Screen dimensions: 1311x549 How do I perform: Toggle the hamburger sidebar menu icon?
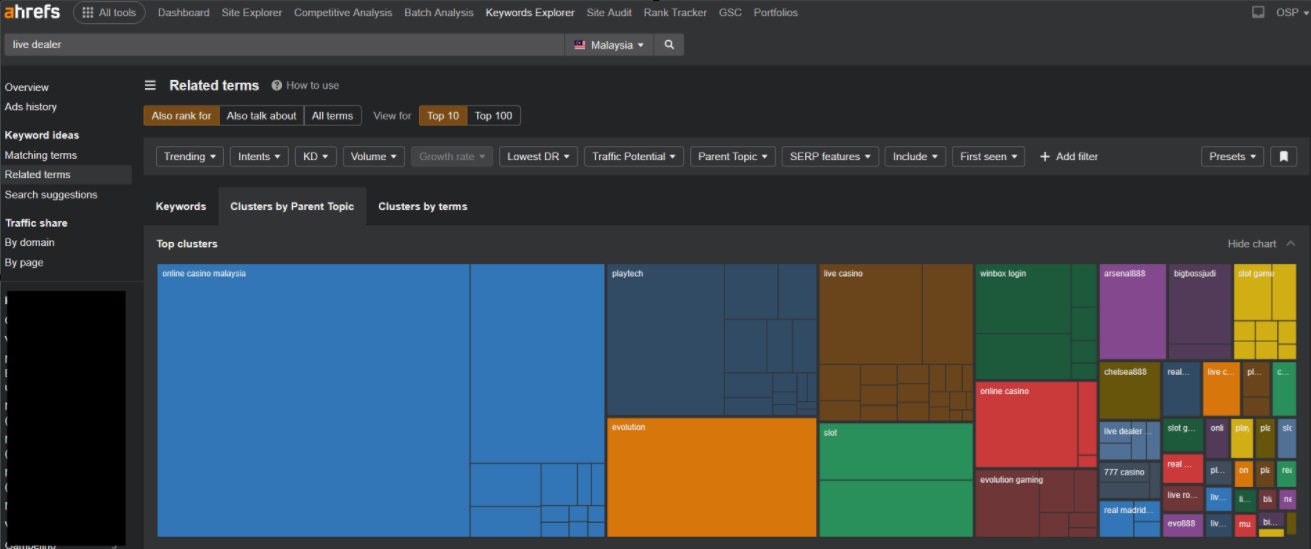coord(150,86)
